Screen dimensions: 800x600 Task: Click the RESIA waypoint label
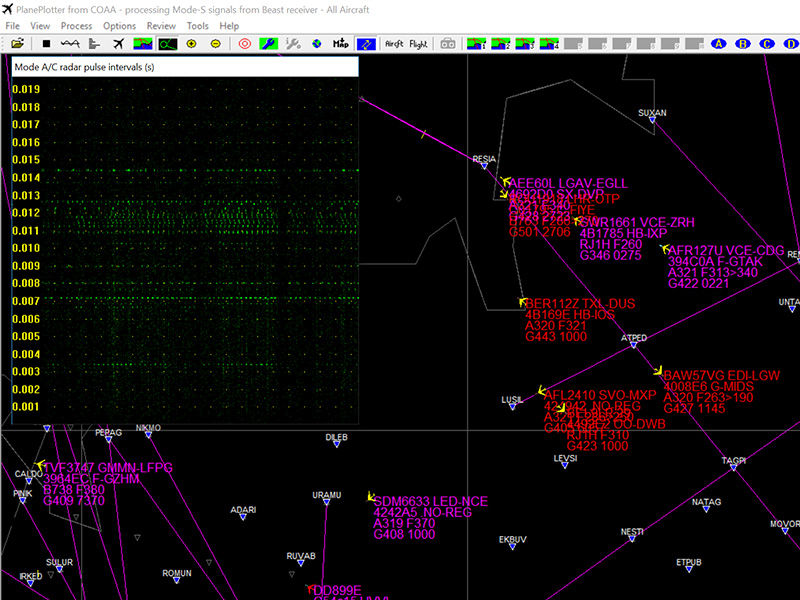(484, 159)
